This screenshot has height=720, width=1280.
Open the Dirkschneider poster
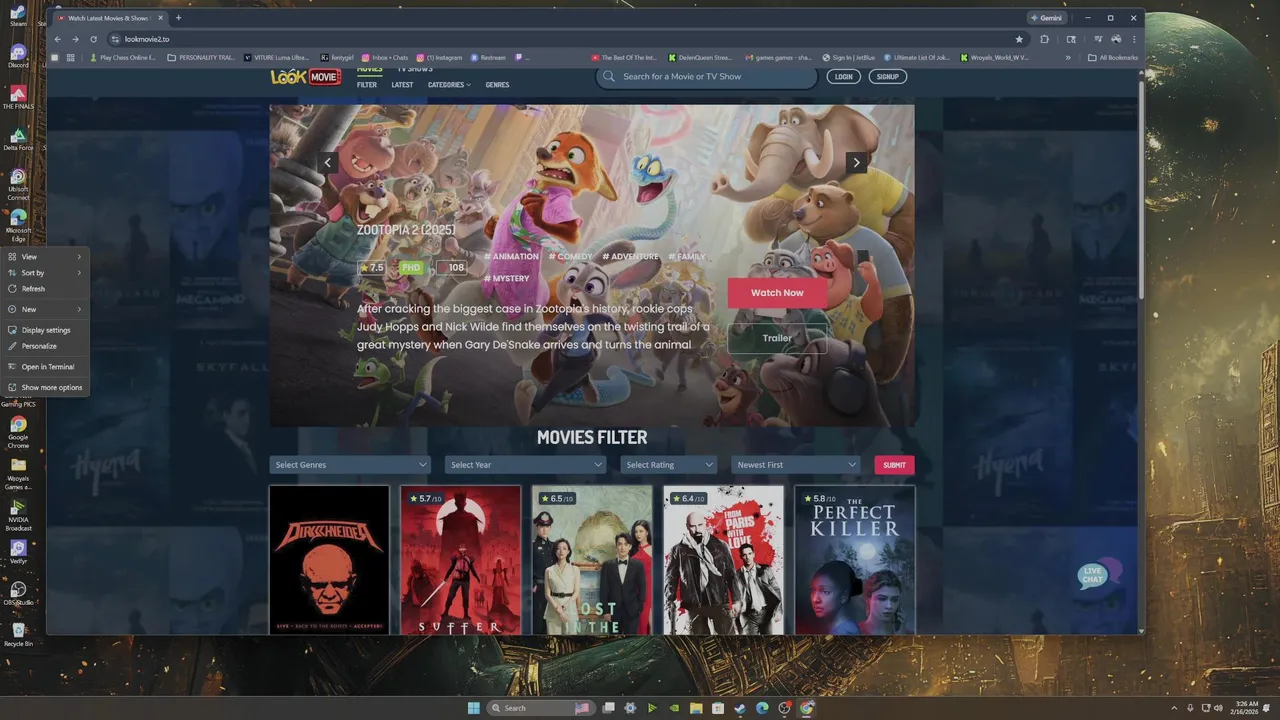[329, 559]
